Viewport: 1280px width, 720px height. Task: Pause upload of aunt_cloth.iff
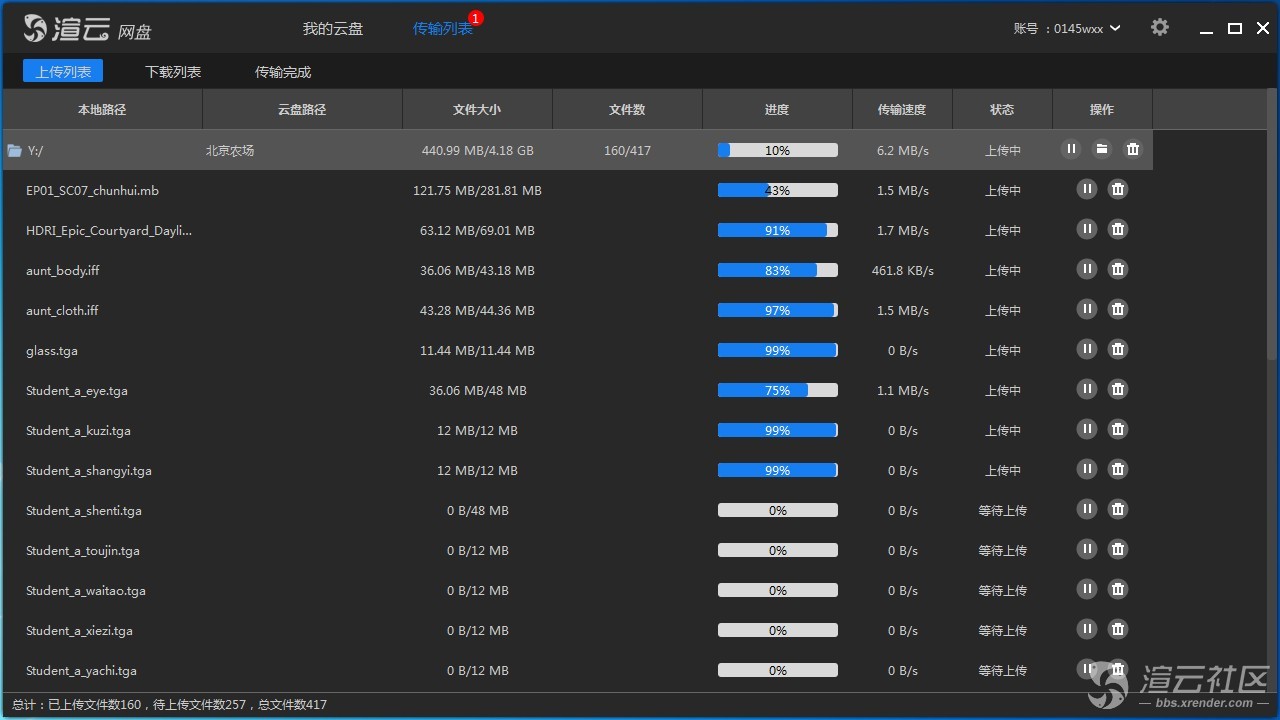click(x=1086, y=309)
